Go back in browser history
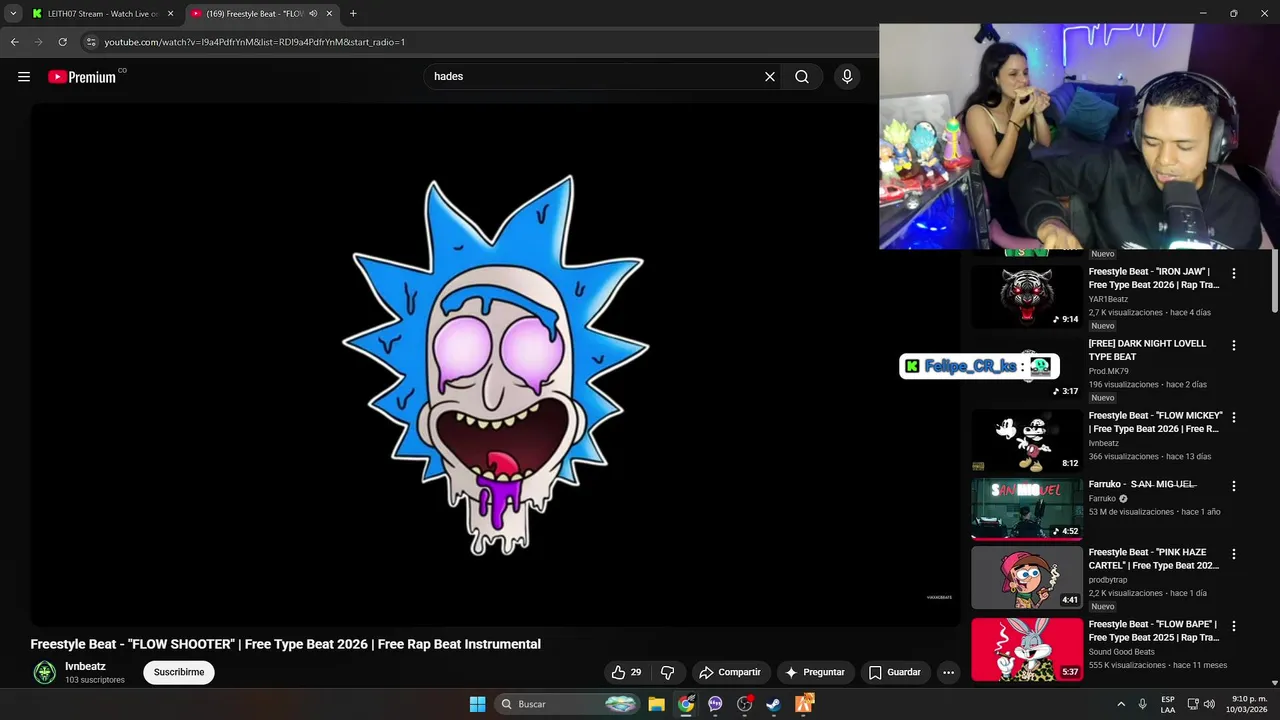Viewport: 1280px width, 720px height. tap(14, 42)
